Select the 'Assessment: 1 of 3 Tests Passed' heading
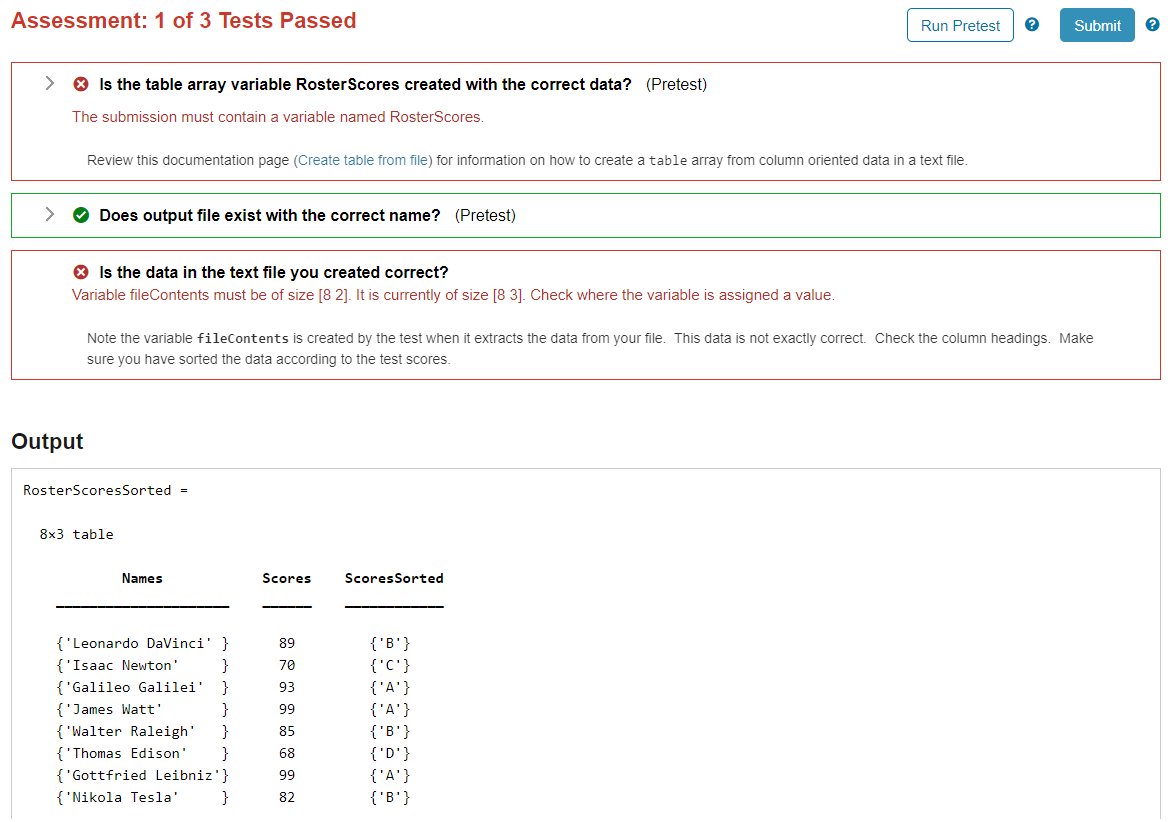The image size is (1172, 822). [x=183, y=20]
